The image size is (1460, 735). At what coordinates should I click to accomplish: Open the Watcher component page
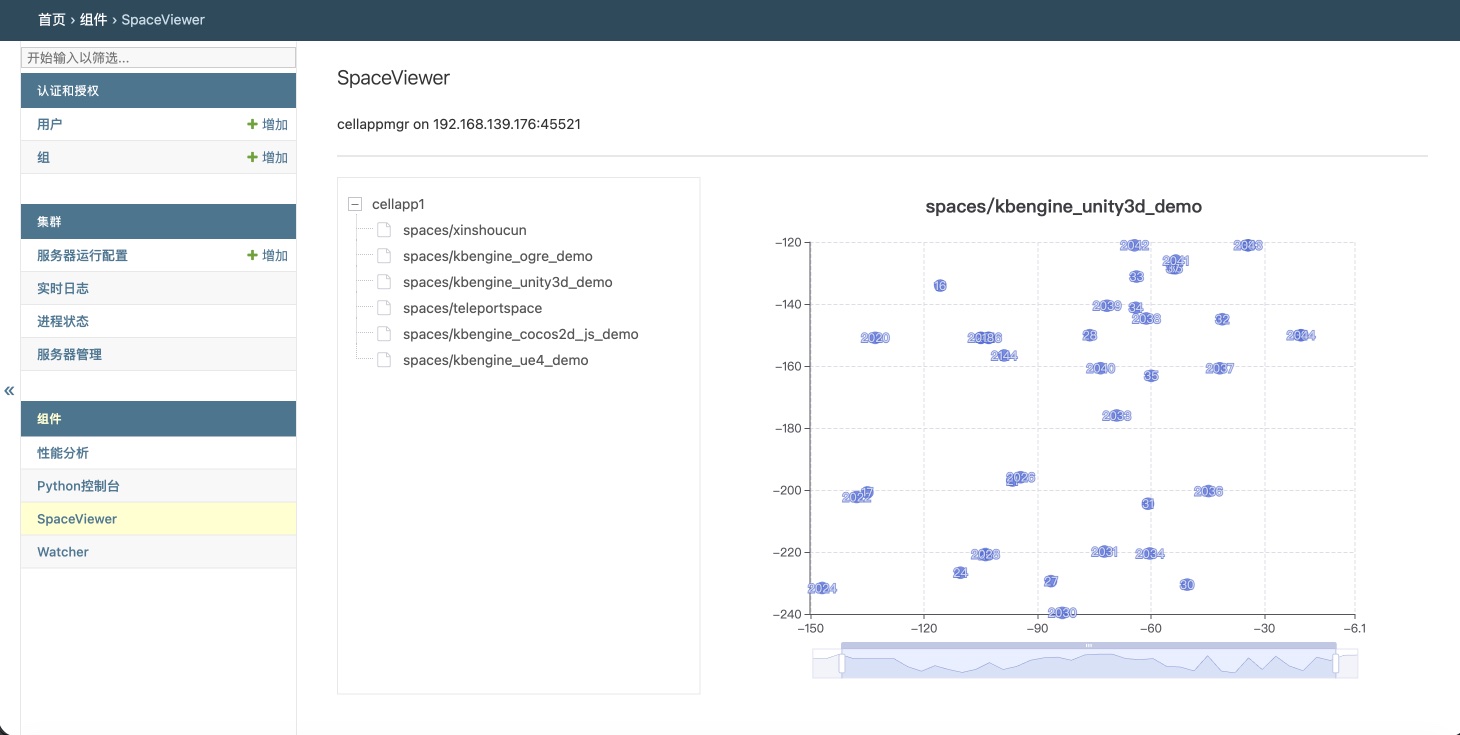(x=63, y=552)
